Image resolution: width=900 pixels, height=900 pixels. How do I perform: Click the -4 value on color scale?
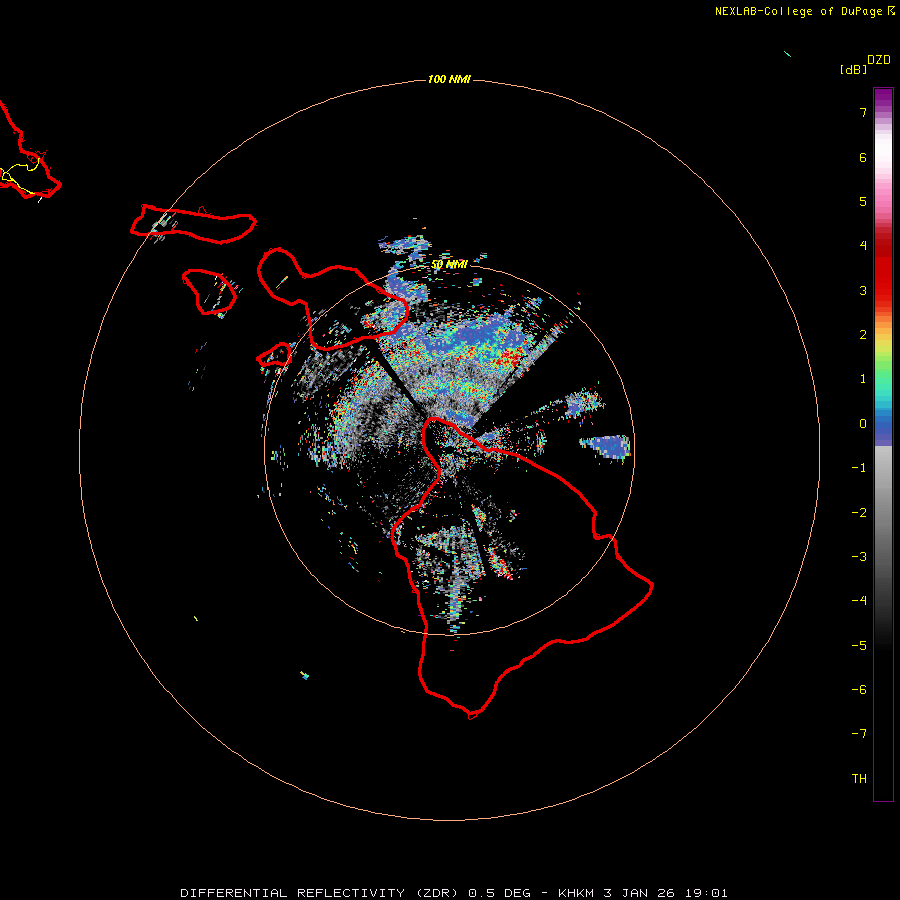click(x=859, y=601)
